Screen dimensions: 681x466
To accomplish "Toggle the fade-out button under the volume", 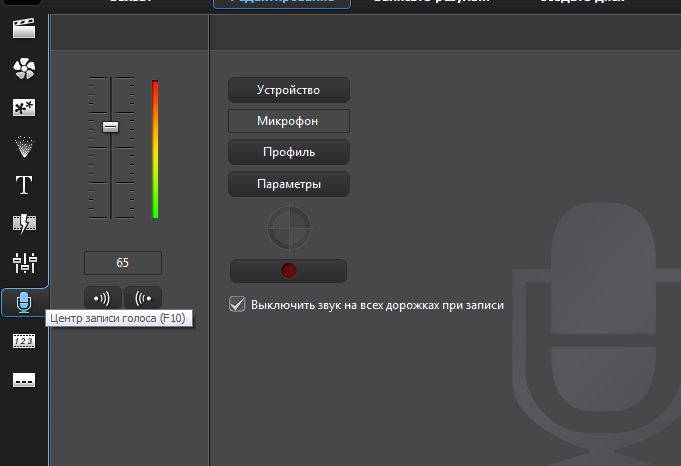I will pyautogui.click(x=143, y=298).
